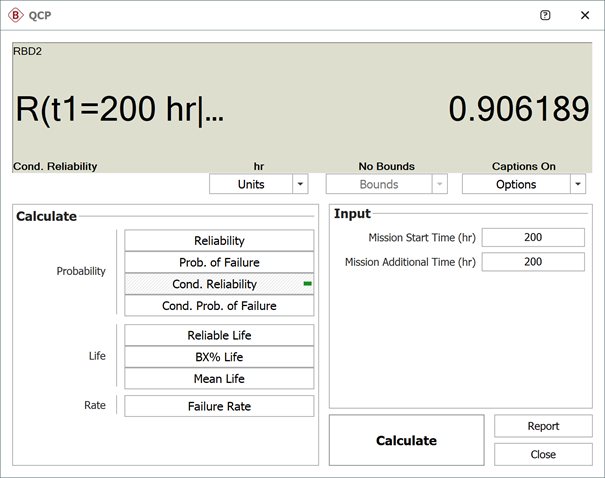Open the help icon in title bar
605x478 pixels.
(545, 16)
